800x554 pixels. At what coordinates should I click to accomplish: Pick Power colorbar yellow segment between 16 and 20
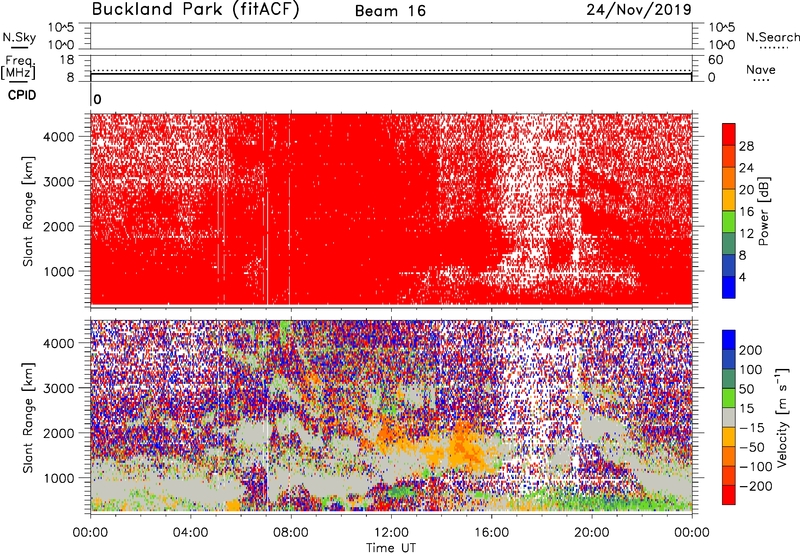(729, 200)
